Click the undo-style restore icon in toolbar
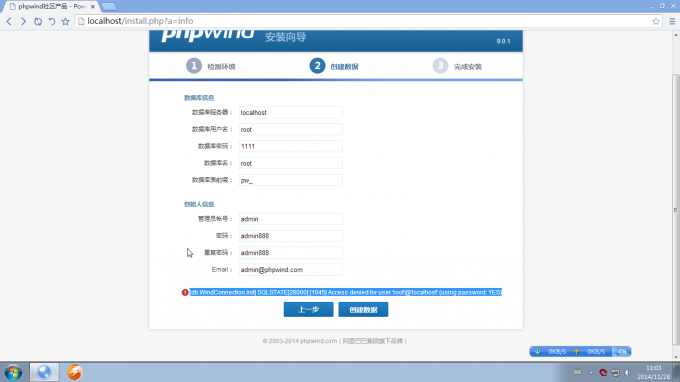 (x=52, y=21)
